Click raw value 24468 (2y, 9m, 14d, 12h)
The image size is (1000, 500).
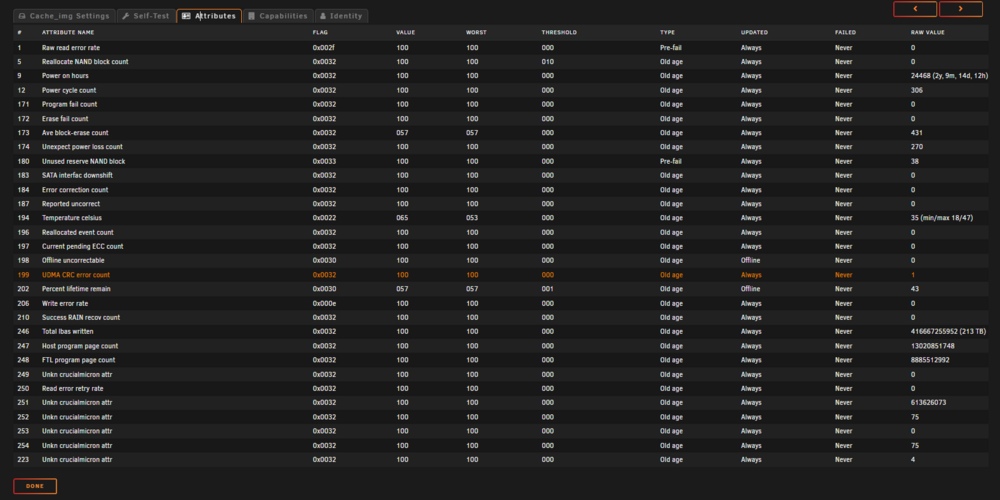pyautogui.click(x=950, y=76)
